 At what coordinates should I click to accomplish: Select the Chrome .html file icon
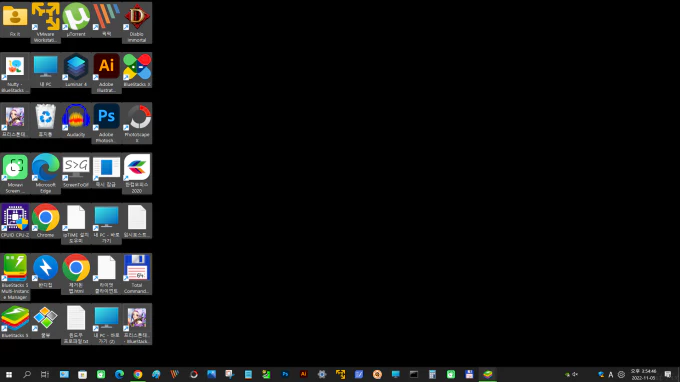pyautogui.click(x=76, y=274)
